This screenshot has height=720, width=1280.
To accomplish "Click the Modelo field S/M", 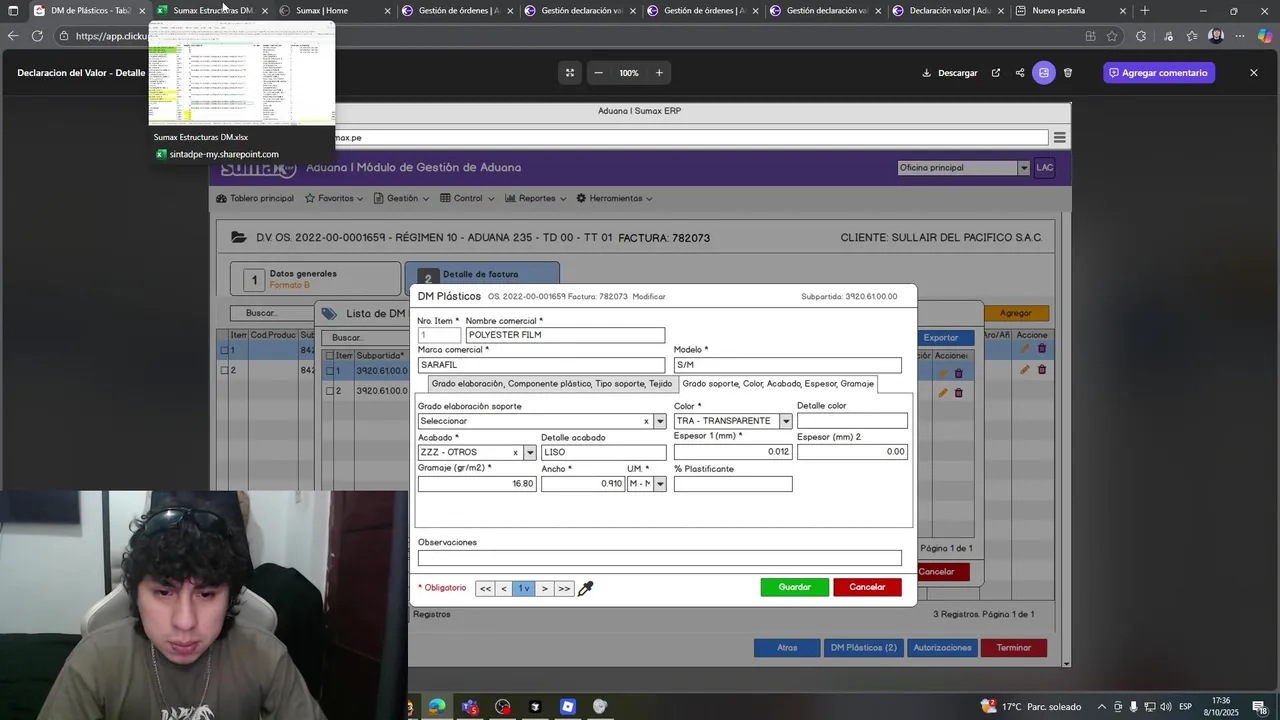I will 787,365.
